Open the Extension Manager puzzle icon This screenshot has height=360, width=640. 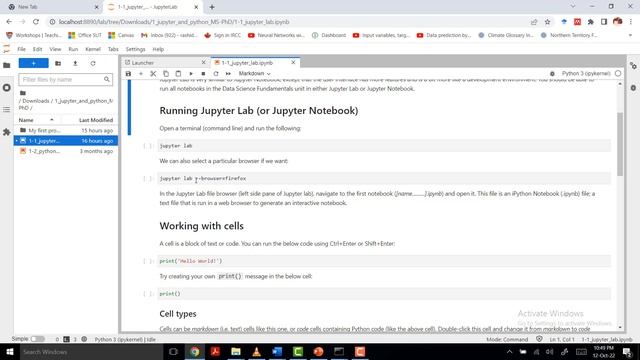point(7,132)
